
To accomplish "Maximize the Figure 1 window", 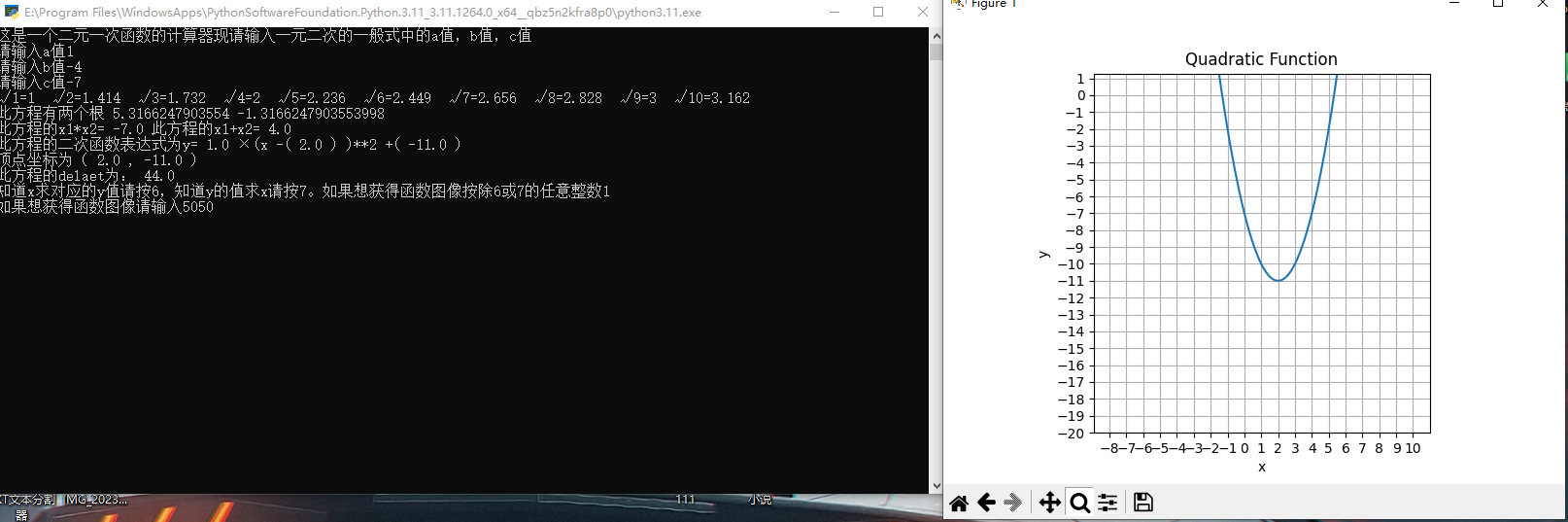I will 1498,4.
